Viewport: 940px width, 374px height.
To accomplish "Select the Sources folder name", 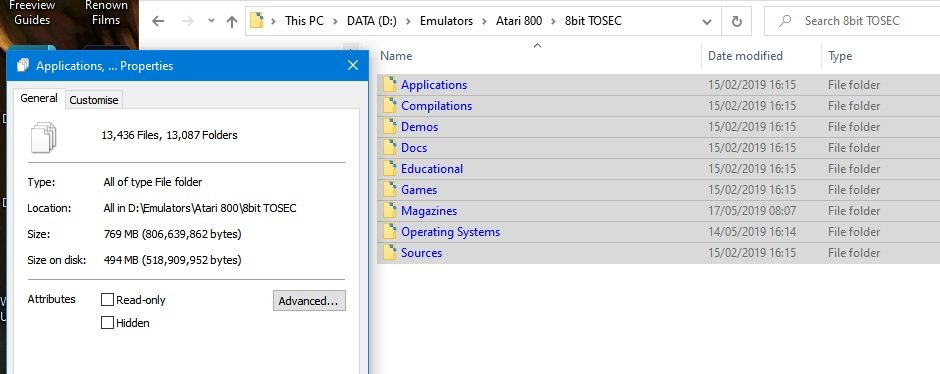I will (421, 252).
